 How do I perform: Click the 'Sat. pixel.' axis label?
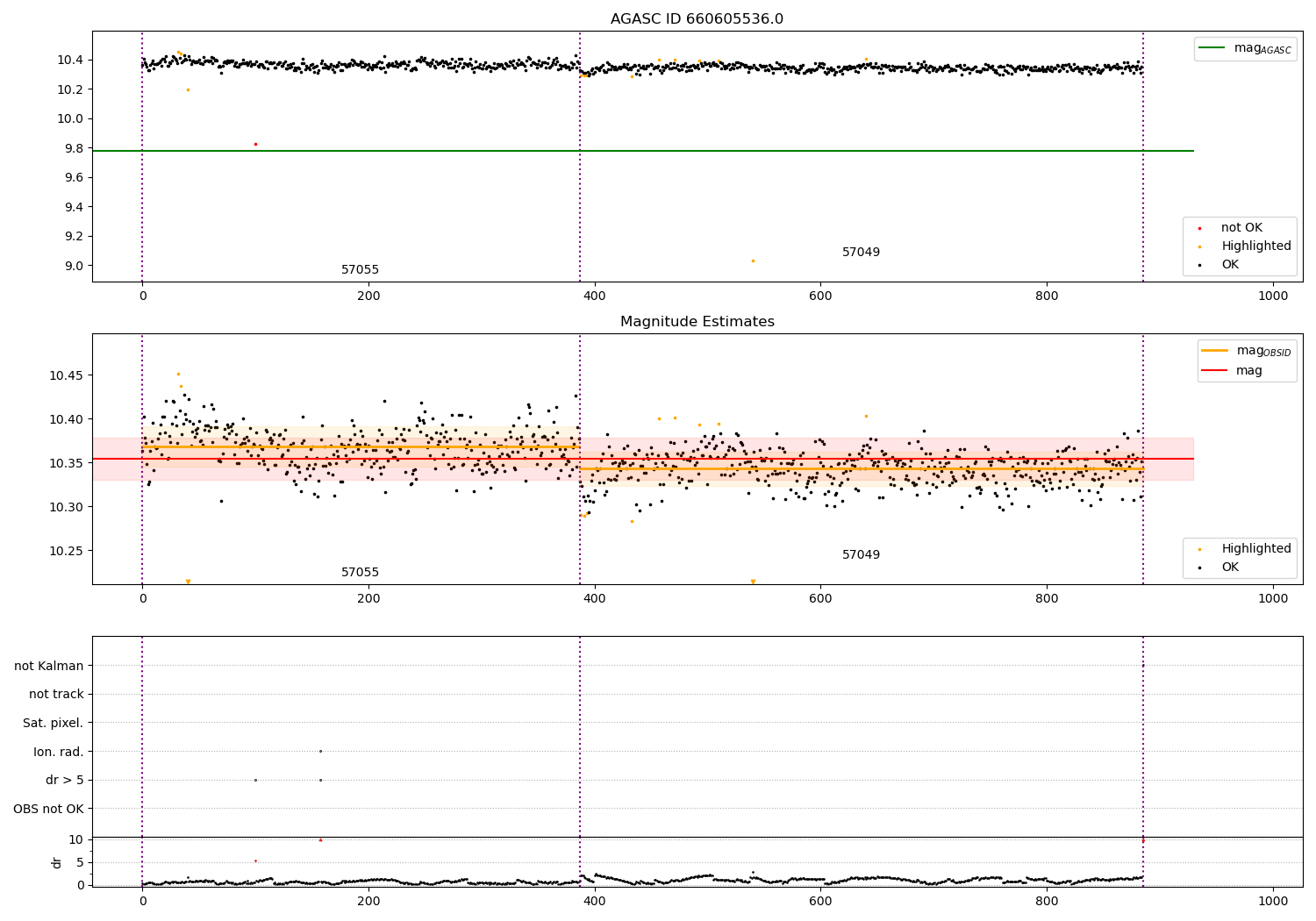click(54, 724)
